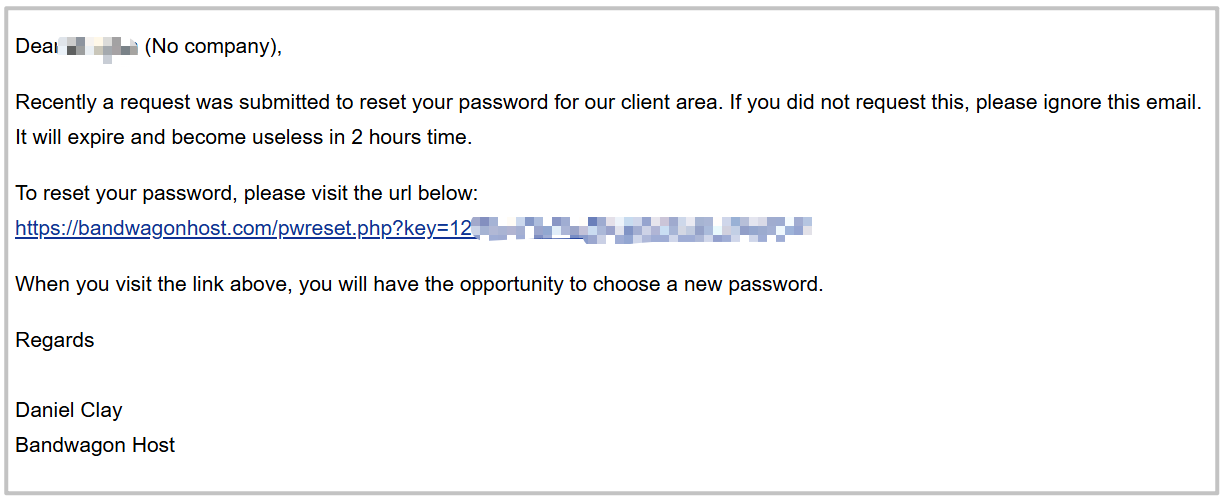Screen dimensions: 1223x501
Task: Click the "Bandwagon Host" signature line
Action: [95, 445]
